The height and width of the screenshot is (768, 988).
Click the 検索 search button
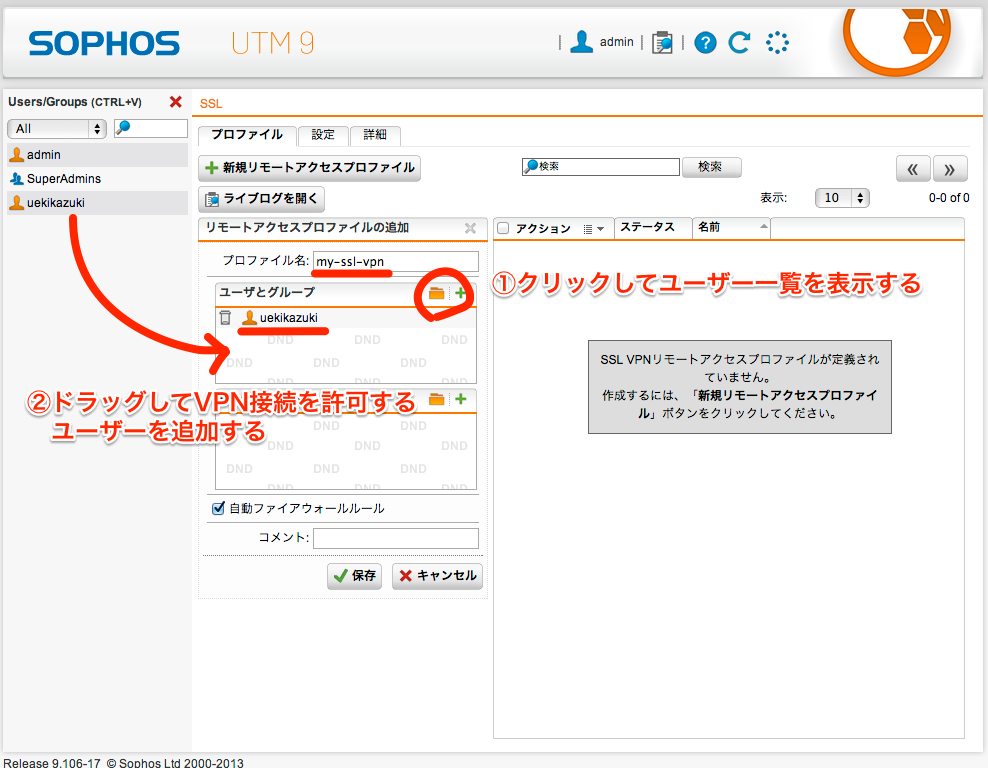pyautogui.click(x=711, y=167)
